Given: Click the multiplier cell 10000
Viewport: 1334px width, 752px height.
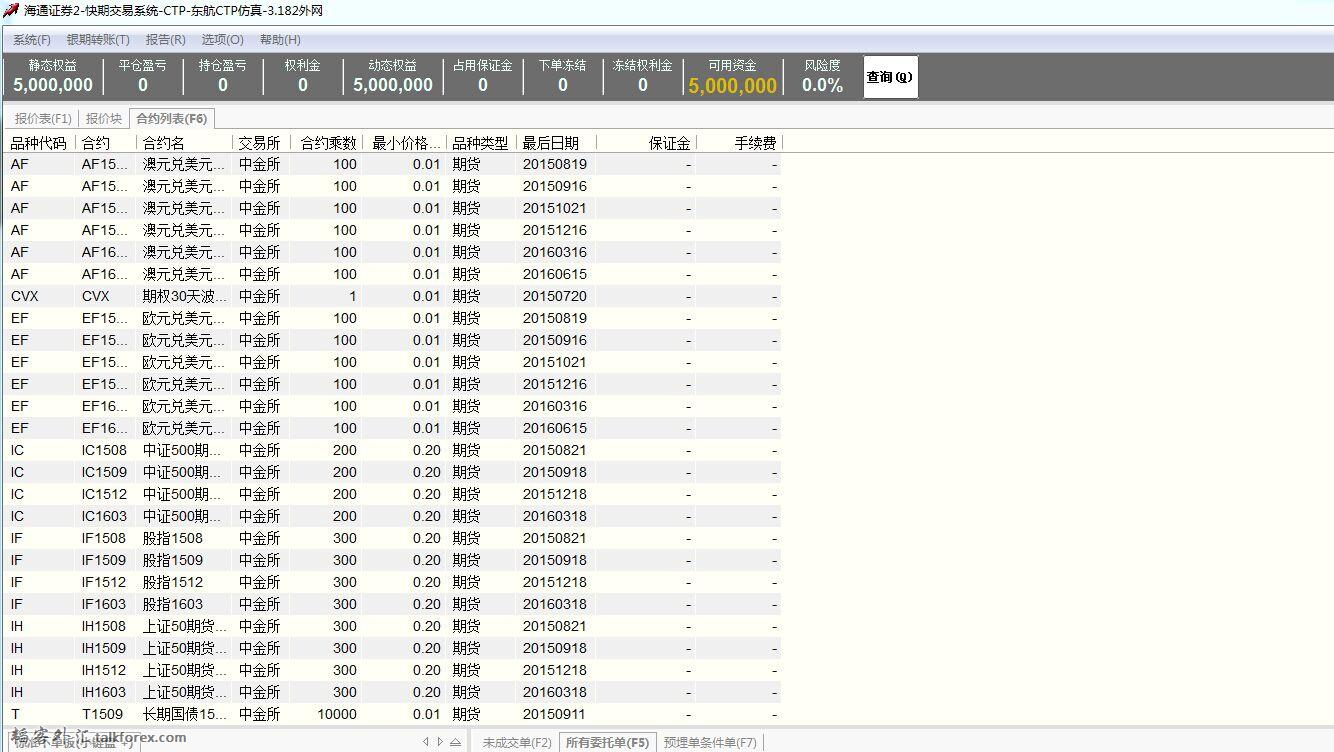Looking at the screenshot, I should point(337,714).
